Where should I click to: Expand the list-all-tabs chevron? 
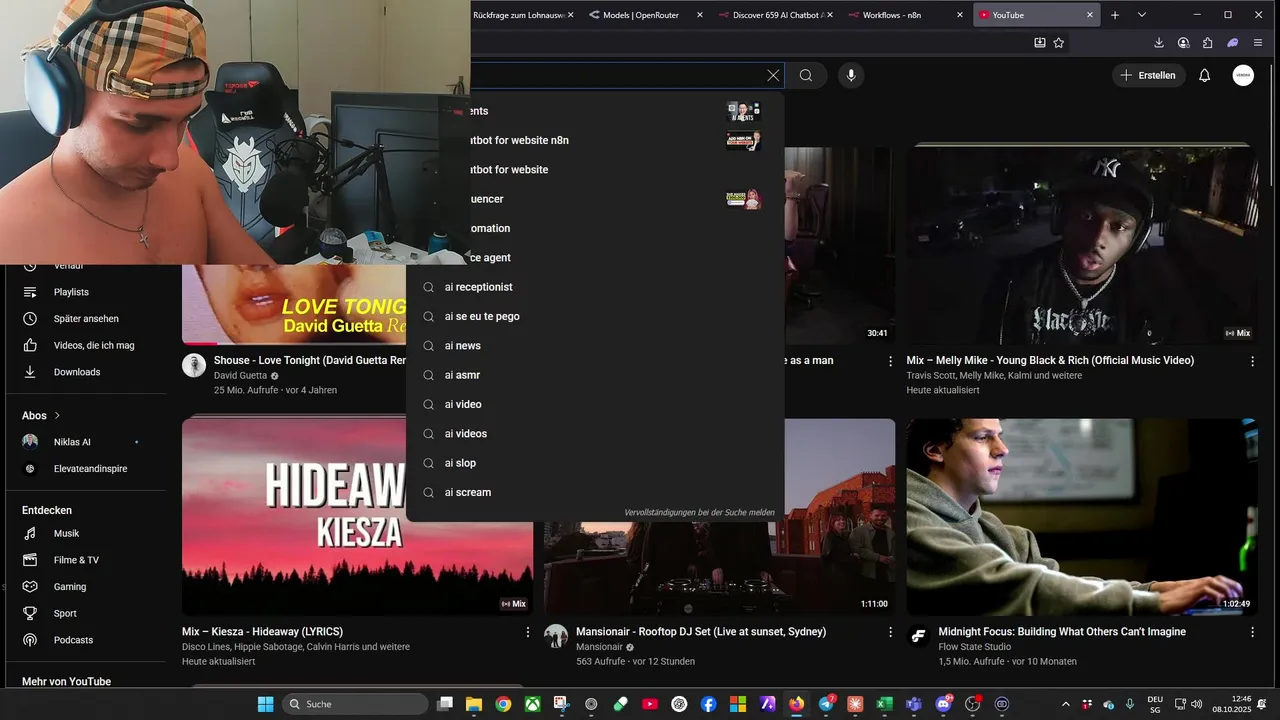[1142, 15]
